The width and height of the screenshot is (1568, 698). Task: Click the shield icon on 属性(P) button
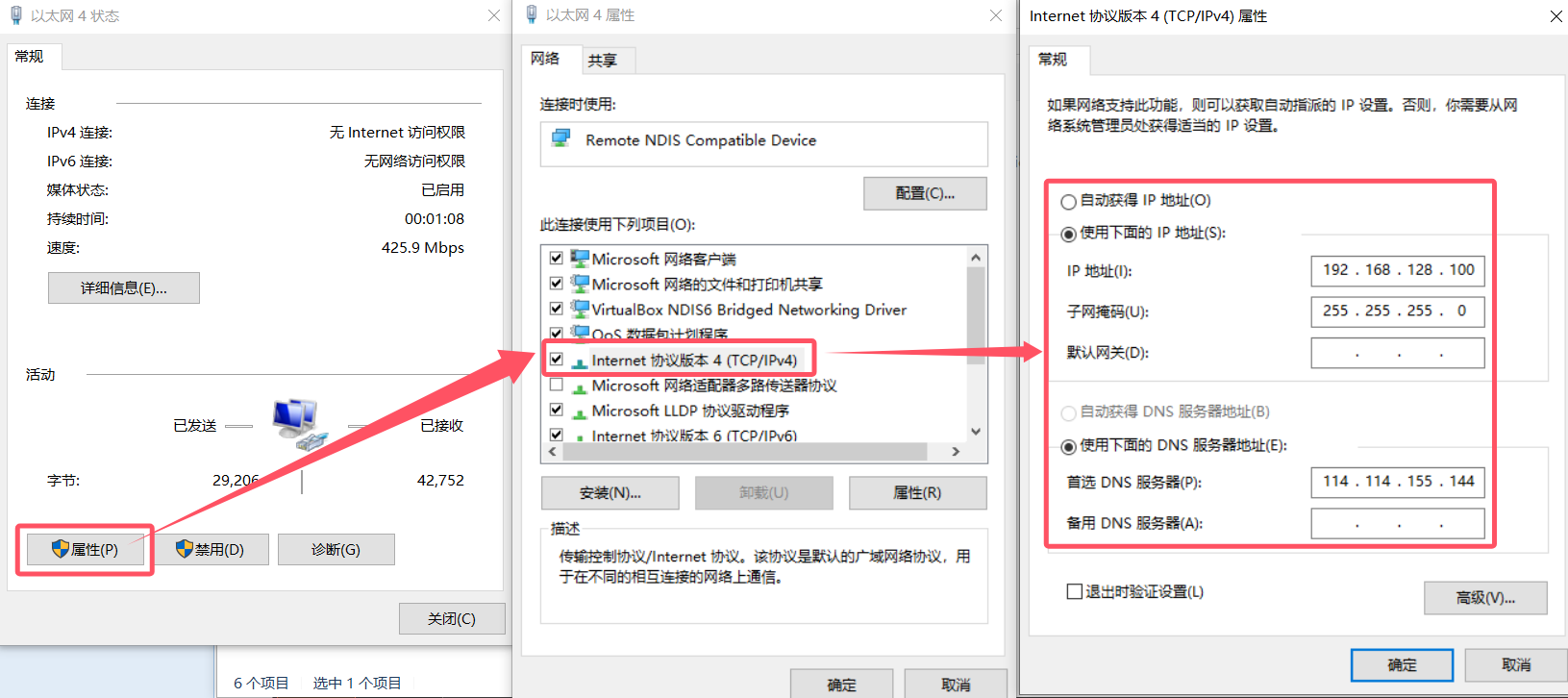coord(61,549)
